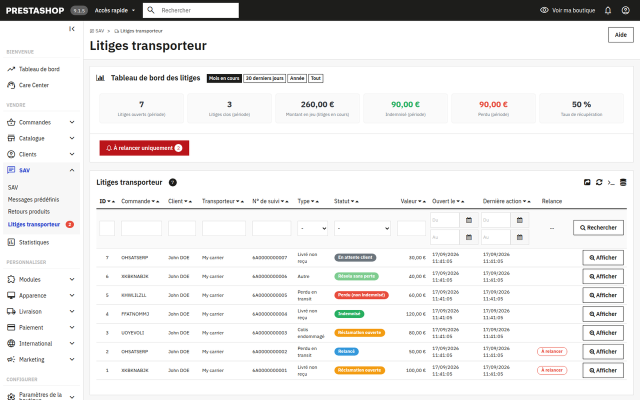Click the search magnifier icon in top bar

click(151, 10)
